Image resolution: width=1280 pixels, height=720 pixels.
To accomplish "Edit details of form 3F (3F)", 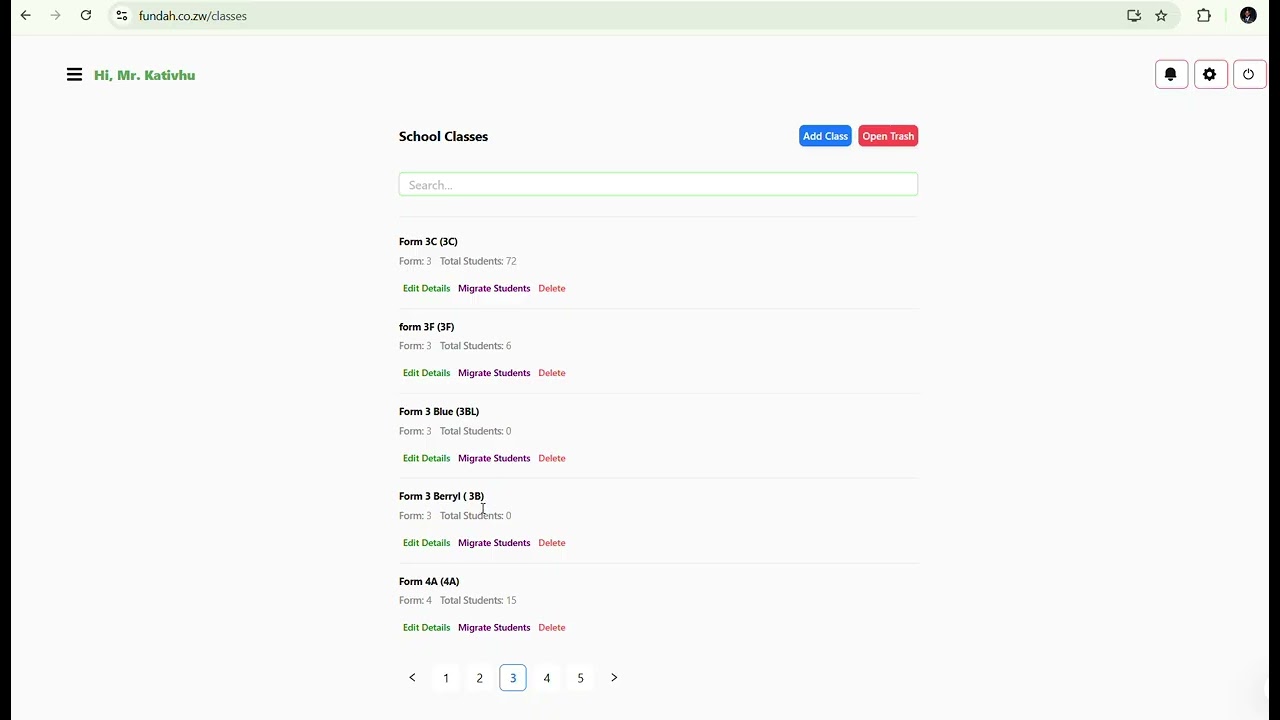I will tap(427, 373).
